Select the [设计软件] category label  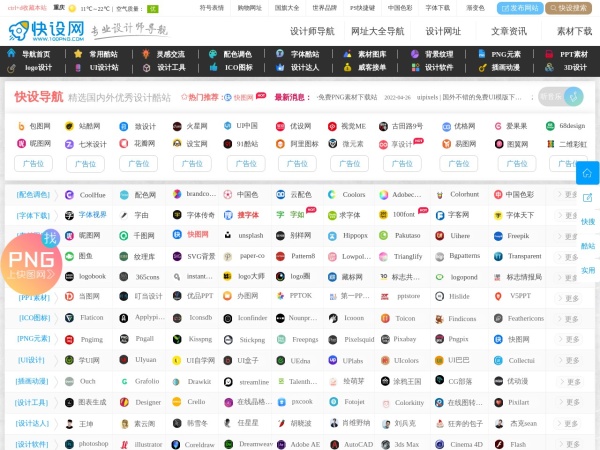[x=32, y=444]
